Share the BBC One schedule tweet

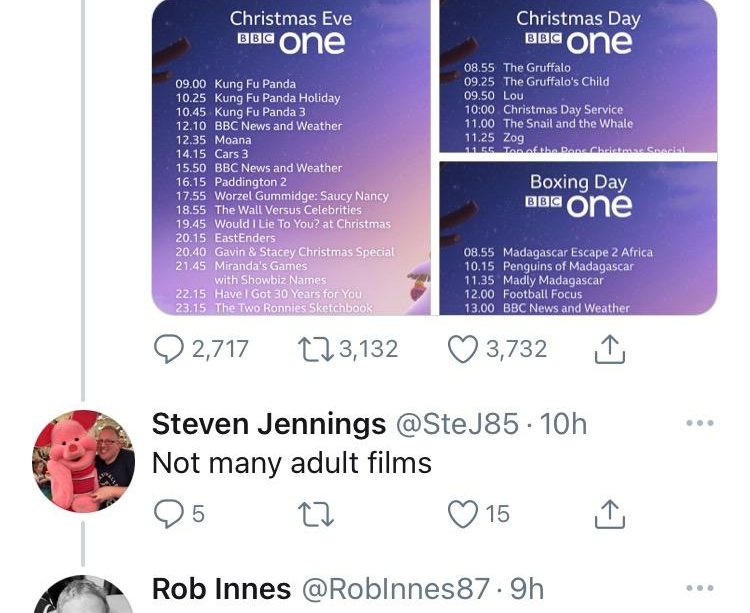click(x=609, y=349)
